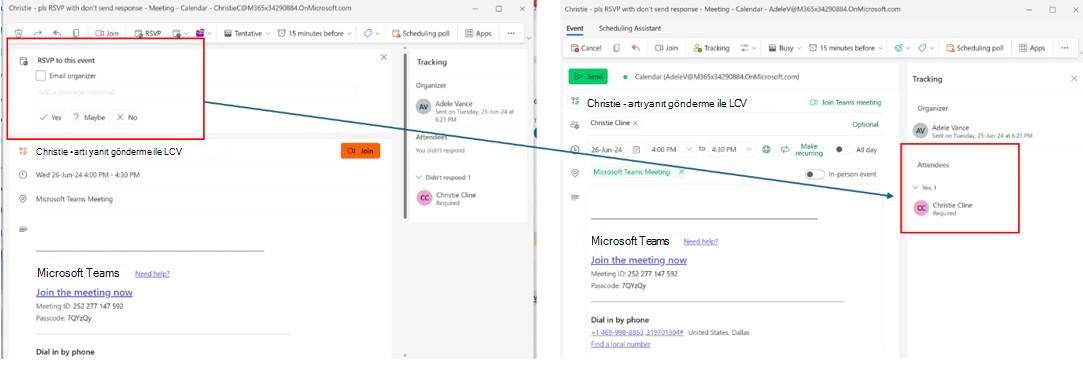
Task: Open the More options ellipsis in Christie's window
Action: click(511, 33)
